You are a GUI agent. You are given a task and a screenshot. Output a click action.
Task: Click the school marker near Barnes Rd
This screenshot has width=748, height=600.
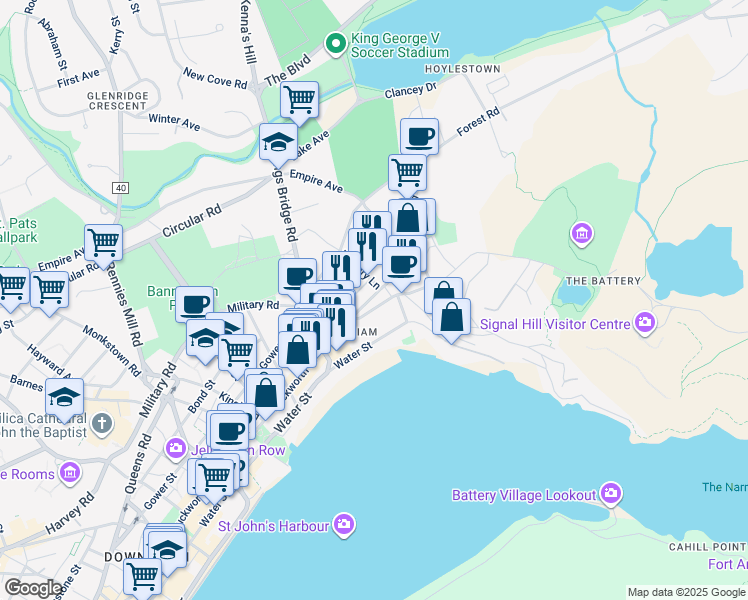65,397
